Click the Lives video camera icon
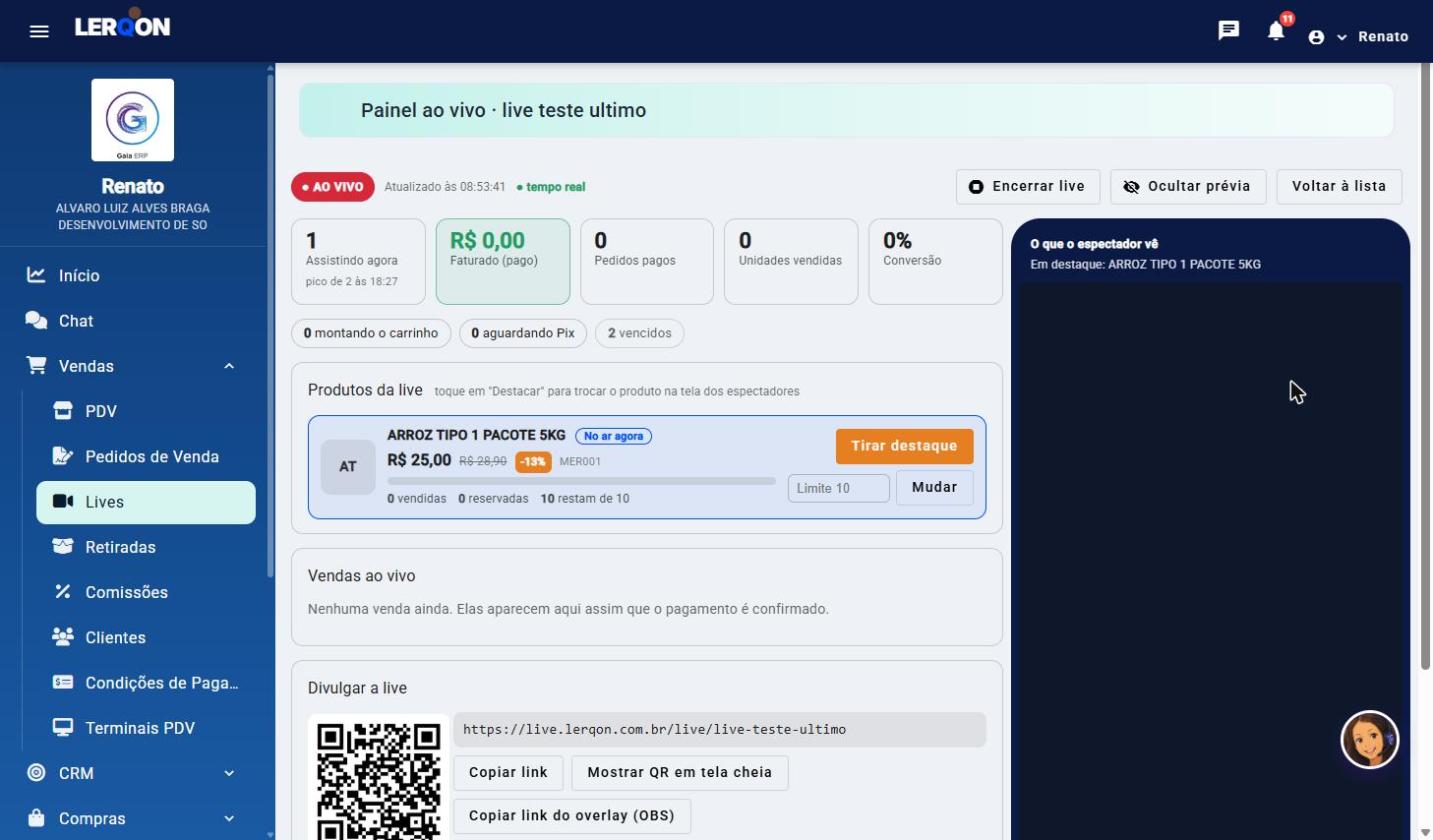Viewport: 1433px width, 840px height. 63,501
